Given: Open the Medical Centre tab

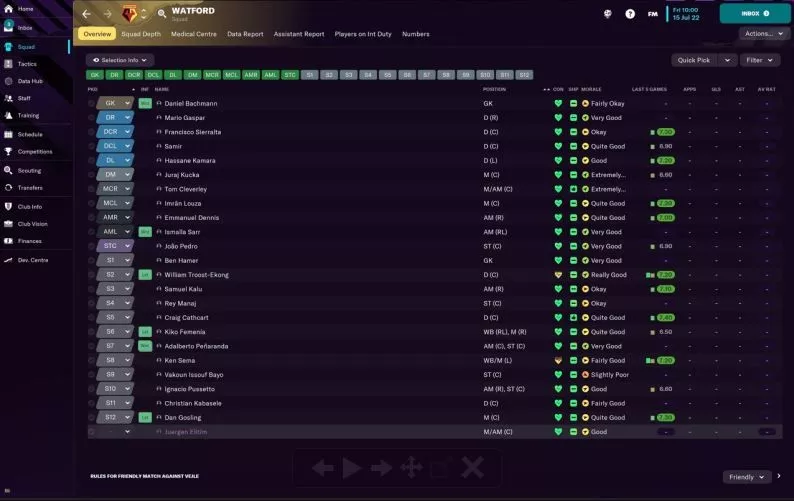Looking at the screenshot, I should [x=193, y=34].
